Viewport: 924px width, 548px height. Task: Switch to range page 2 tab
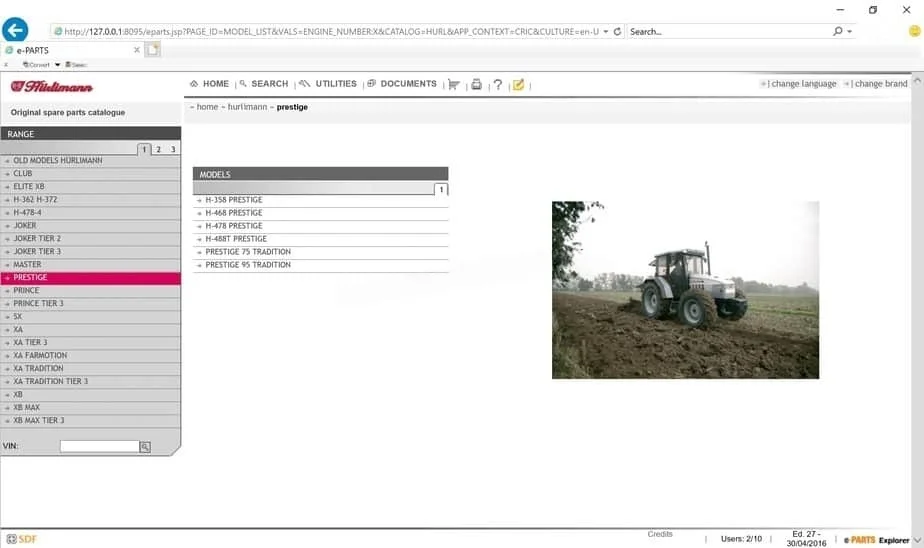pyautogui.click(x=159, y=149)
